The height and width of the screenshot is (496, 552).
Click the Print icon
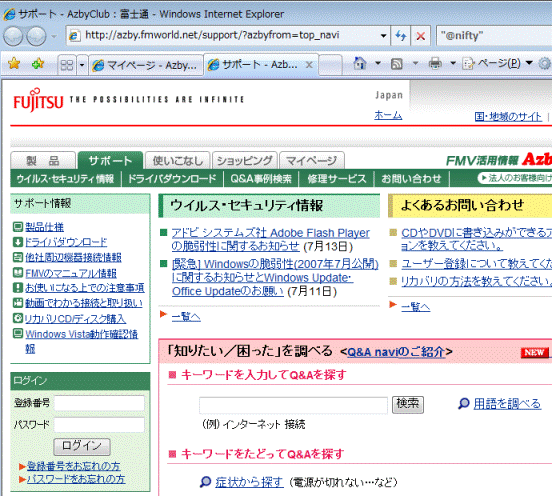click(x=435, y=64)
